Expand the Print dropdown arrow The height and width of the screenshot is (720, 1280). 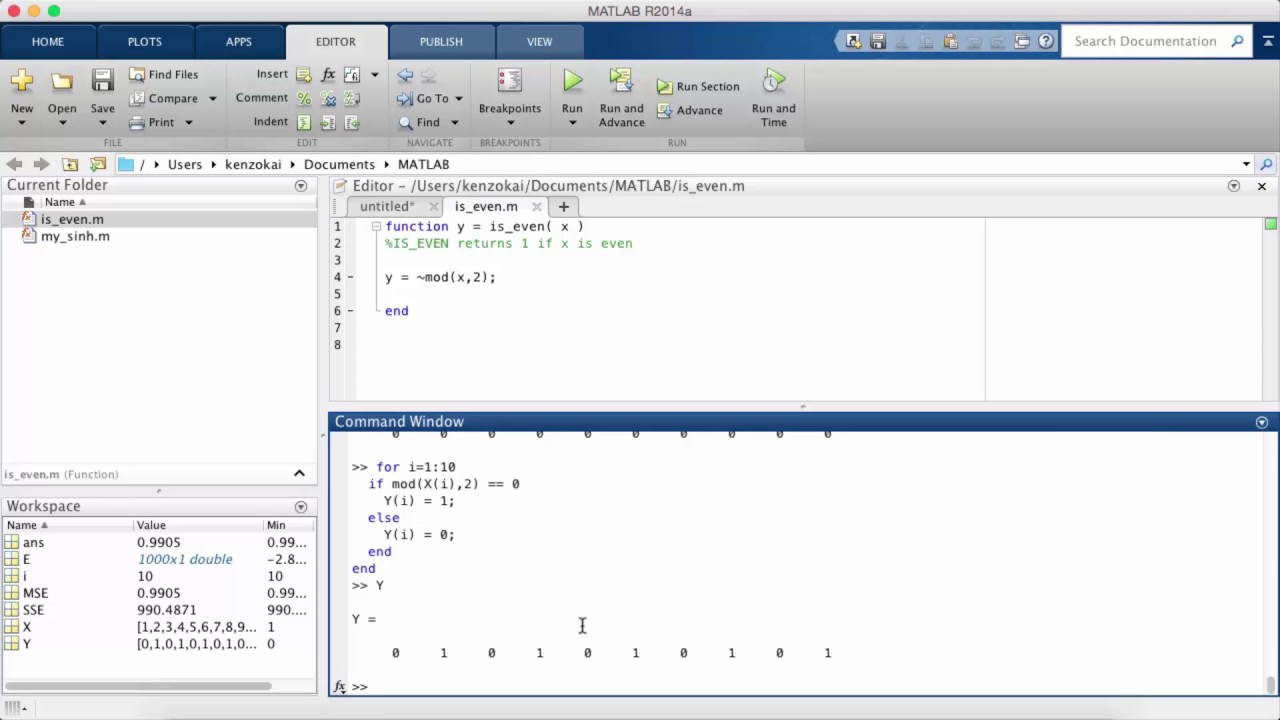point(188,123)
